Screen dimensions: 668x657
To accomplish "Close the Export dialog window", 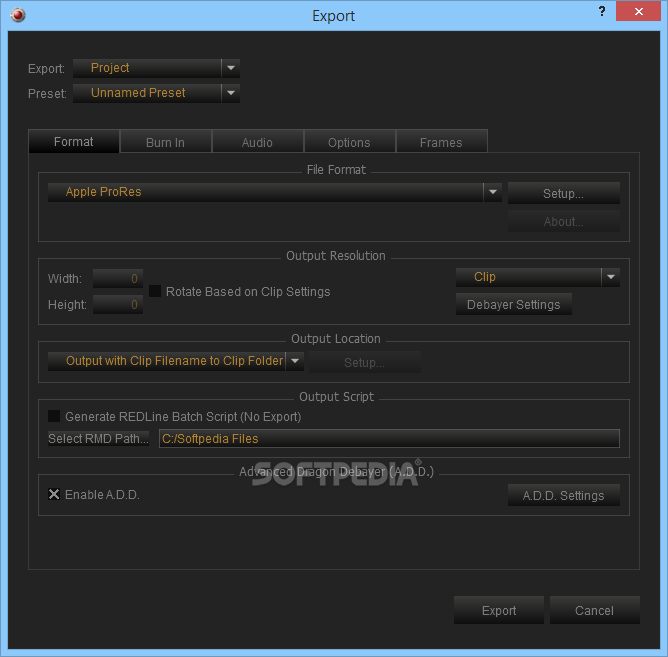I will (x=638, y=12).
